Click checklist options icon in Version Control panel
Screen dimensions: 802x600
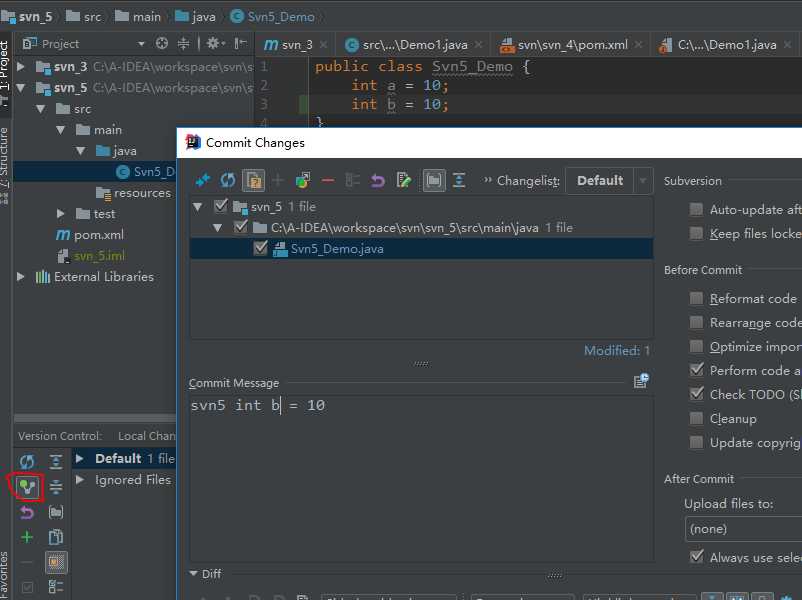click(x=56, y=587)
